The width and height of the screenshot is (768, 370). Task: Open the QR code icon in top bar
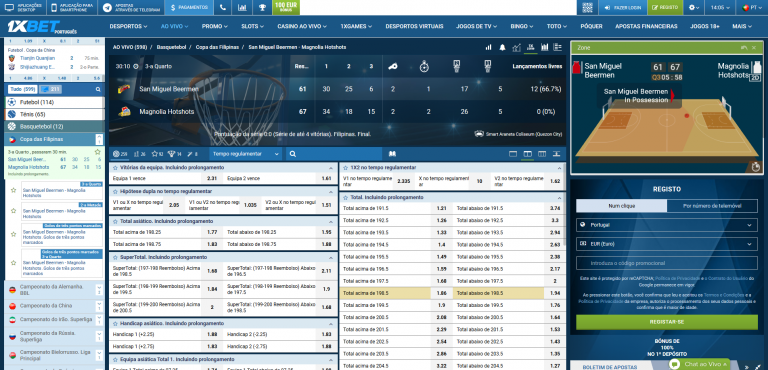pyautogui.click(x=588, y=7)
